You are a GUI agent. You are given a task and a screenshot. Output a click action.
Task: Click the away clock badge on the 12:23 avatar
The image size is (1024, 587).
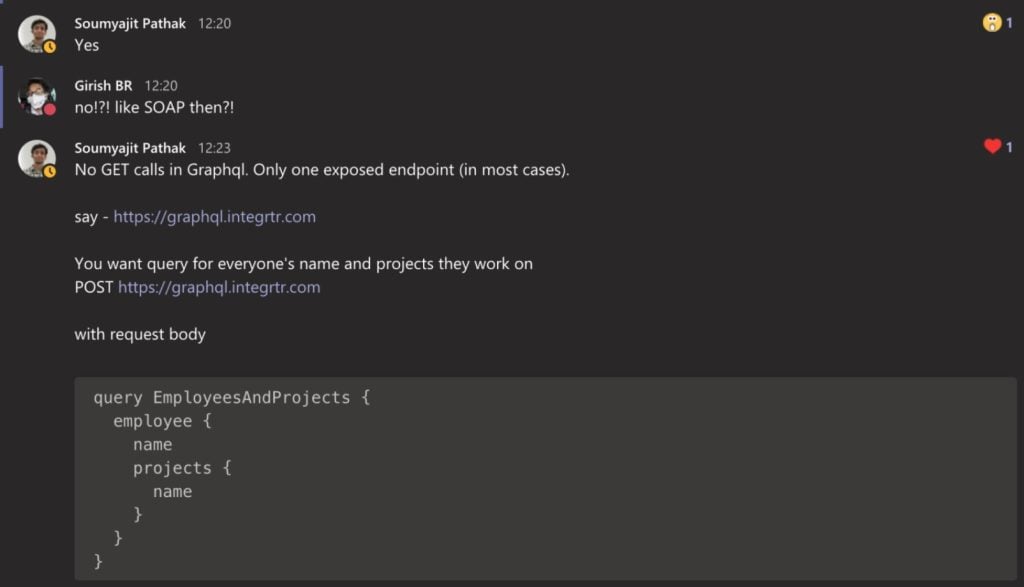pyautogui.click(x=50, y=172)
